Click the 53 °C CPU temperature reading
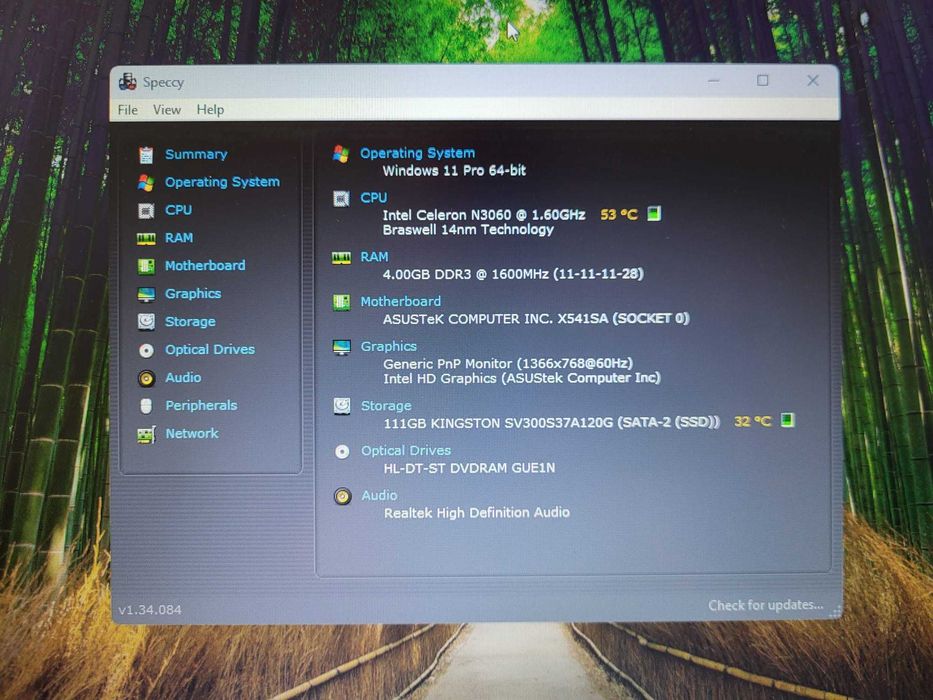 point(618,214)
